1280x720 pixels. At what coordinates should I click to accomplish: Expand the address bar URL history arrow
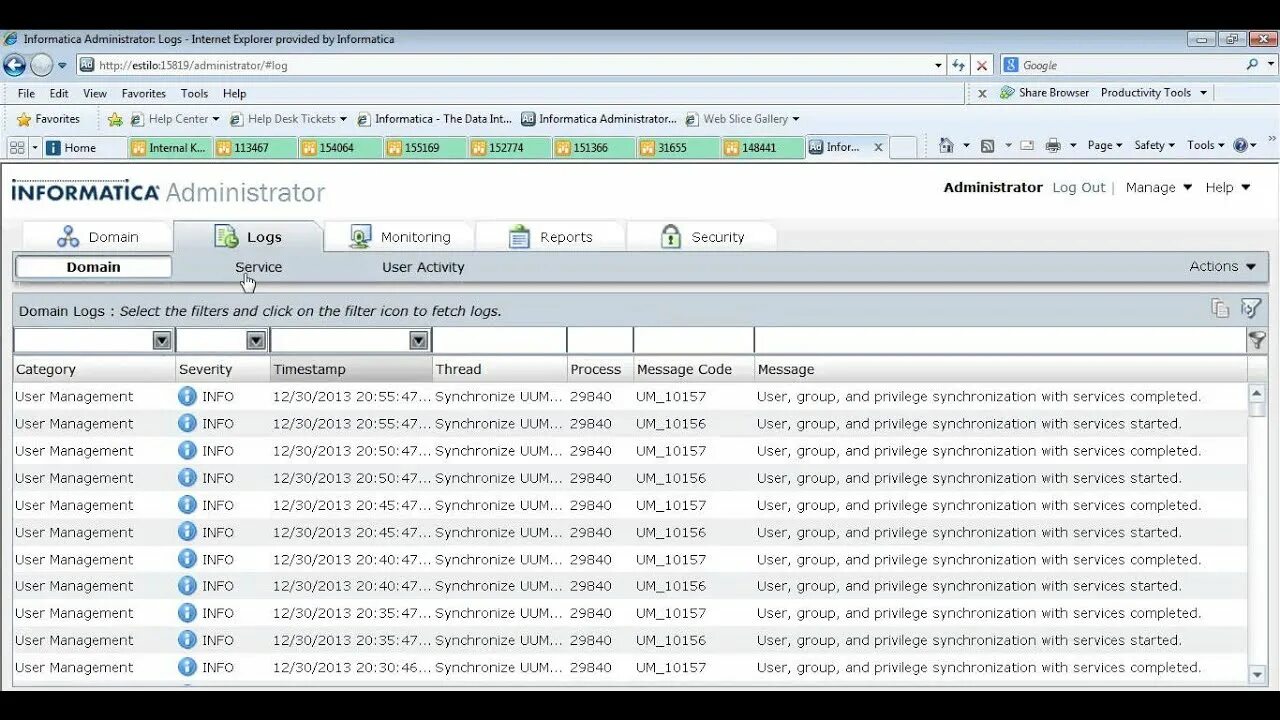938,65
